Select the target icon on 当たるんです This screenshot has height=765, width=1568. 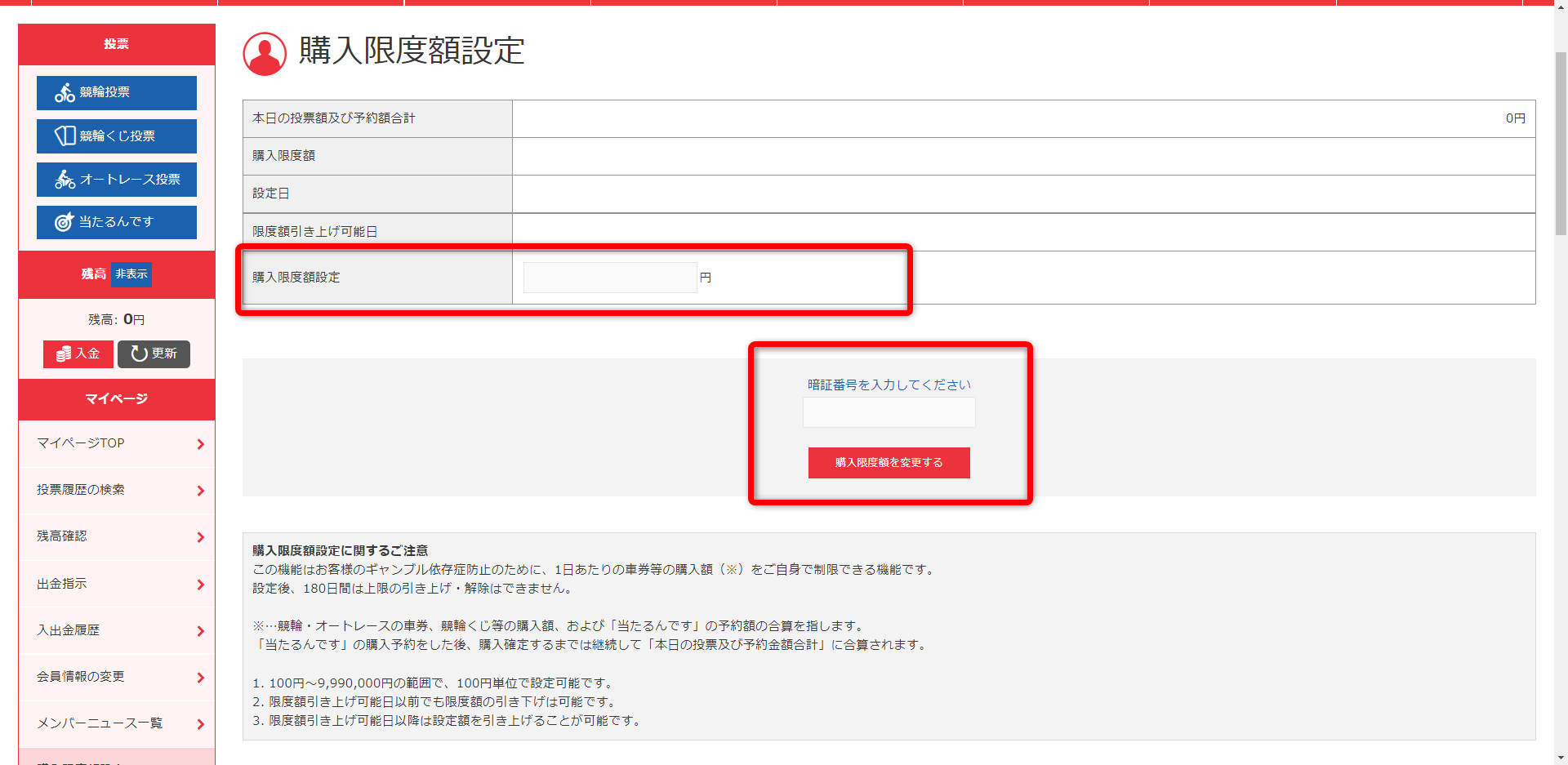point(65,222)
